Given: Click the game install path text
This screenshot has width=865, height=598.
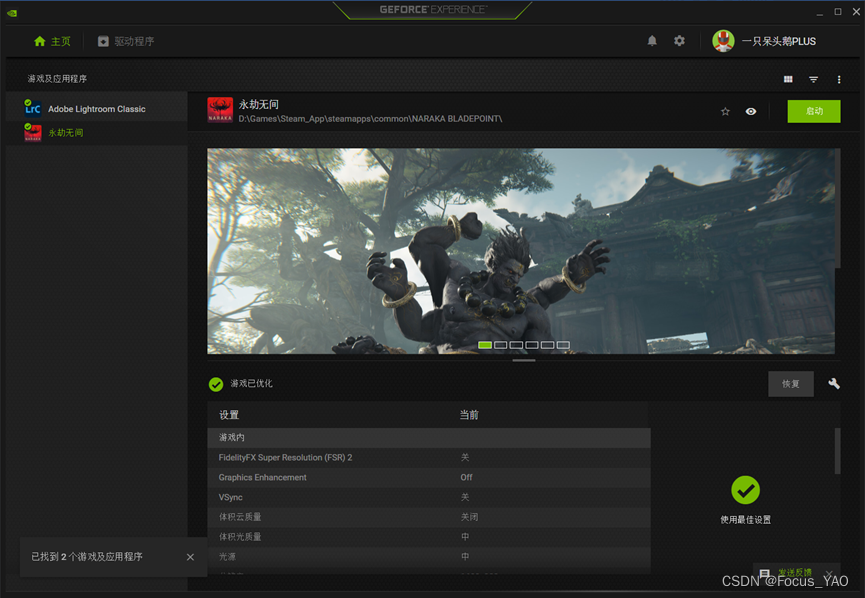Looking at the screenshot, I should pos(370,119).
